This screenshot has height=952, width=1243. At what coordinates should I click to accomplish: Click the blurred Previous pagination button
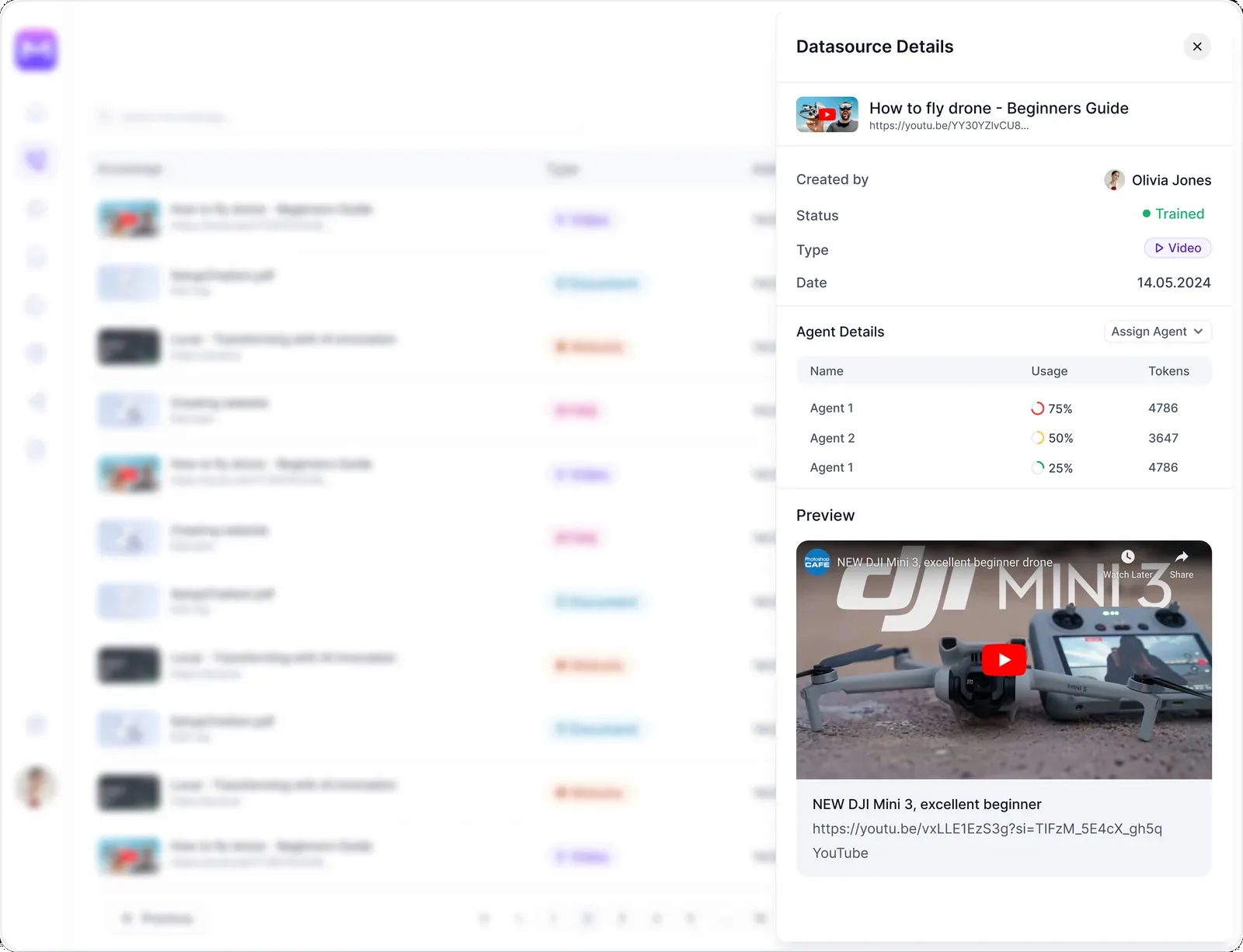point(156,919)
